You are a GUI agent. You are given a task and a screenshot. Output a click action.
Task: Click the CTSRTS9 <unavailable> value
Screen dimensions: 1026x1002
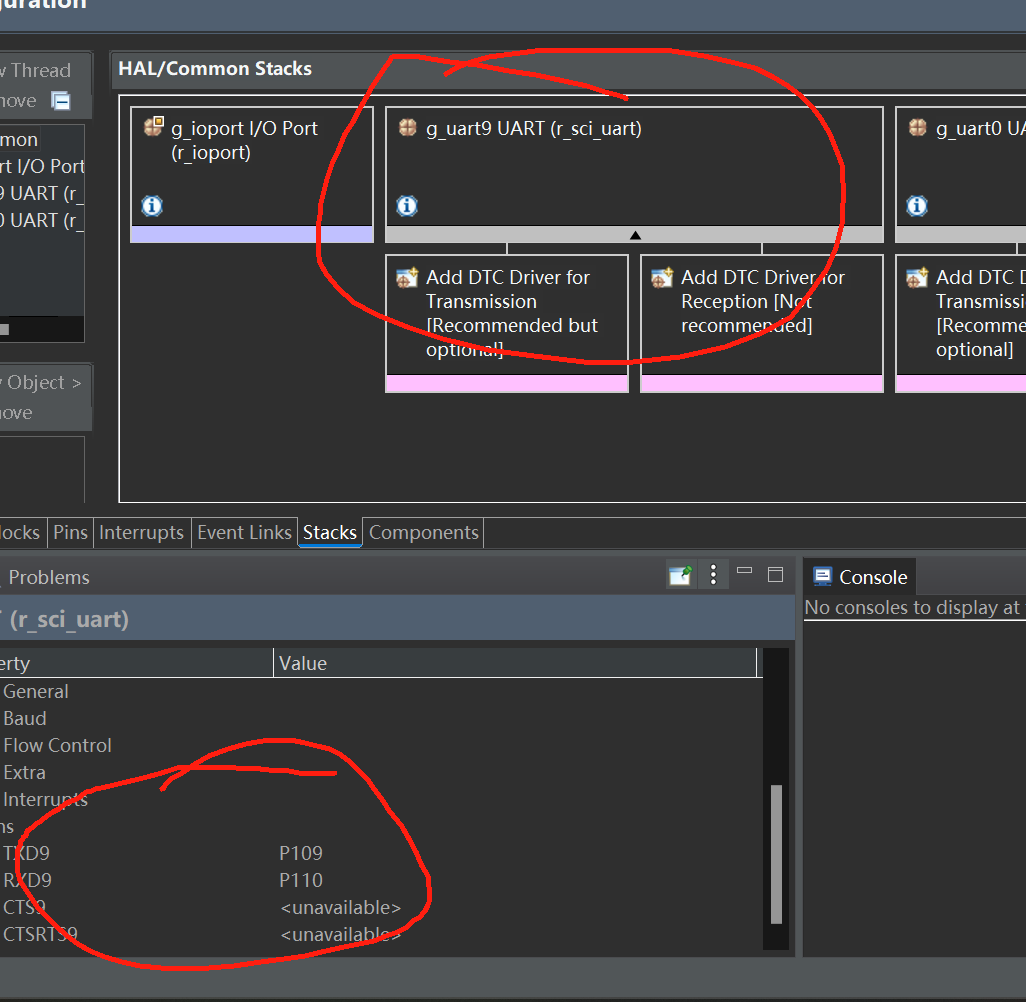340,935
